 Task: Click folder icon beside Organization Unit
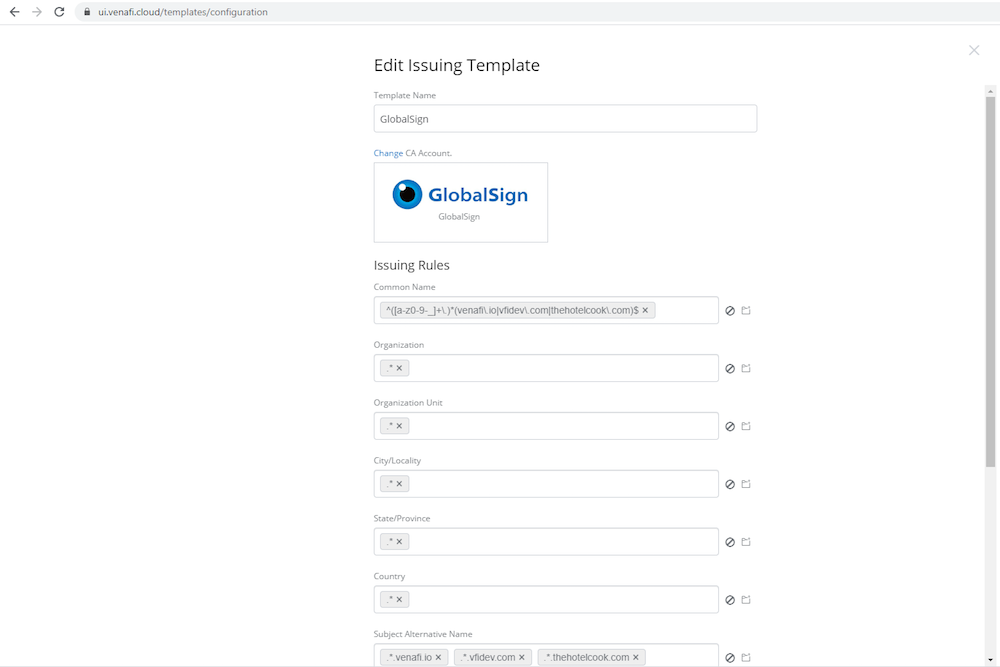746,426
